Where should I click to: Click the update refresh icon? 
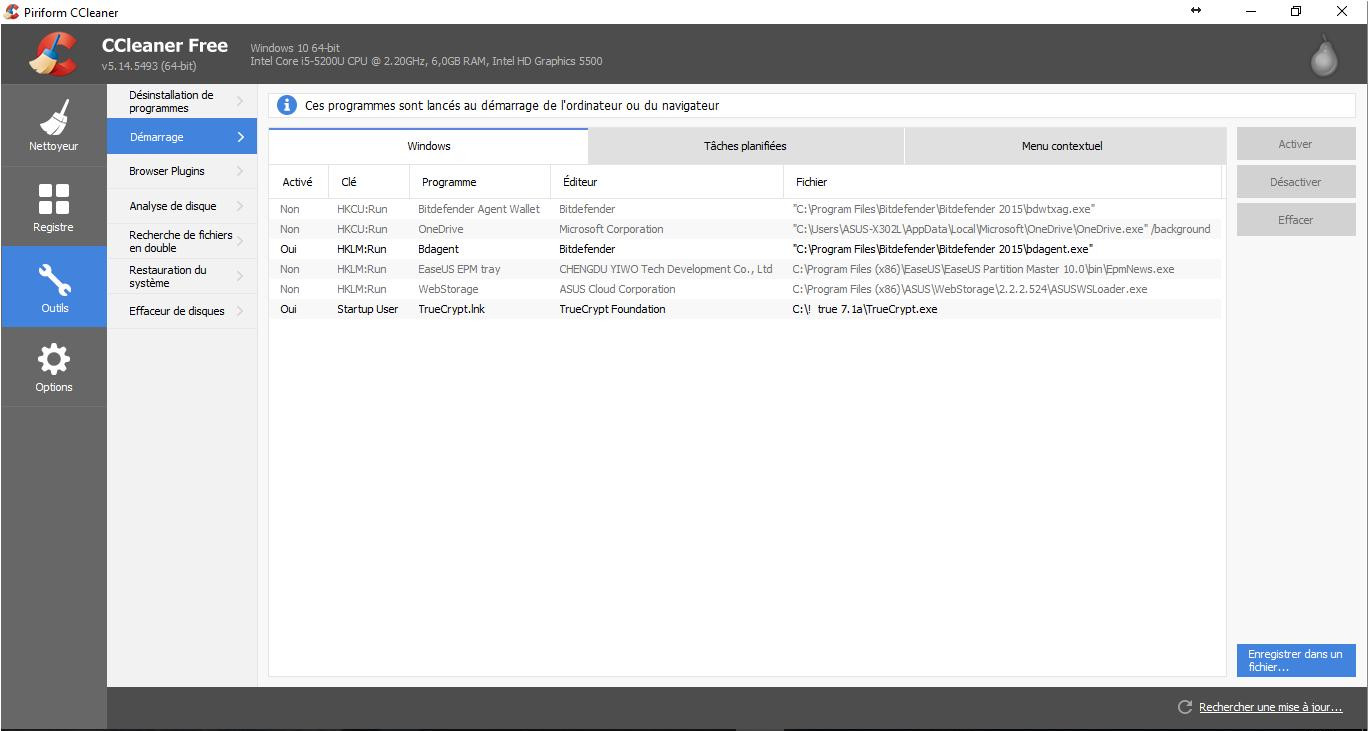1185,707
